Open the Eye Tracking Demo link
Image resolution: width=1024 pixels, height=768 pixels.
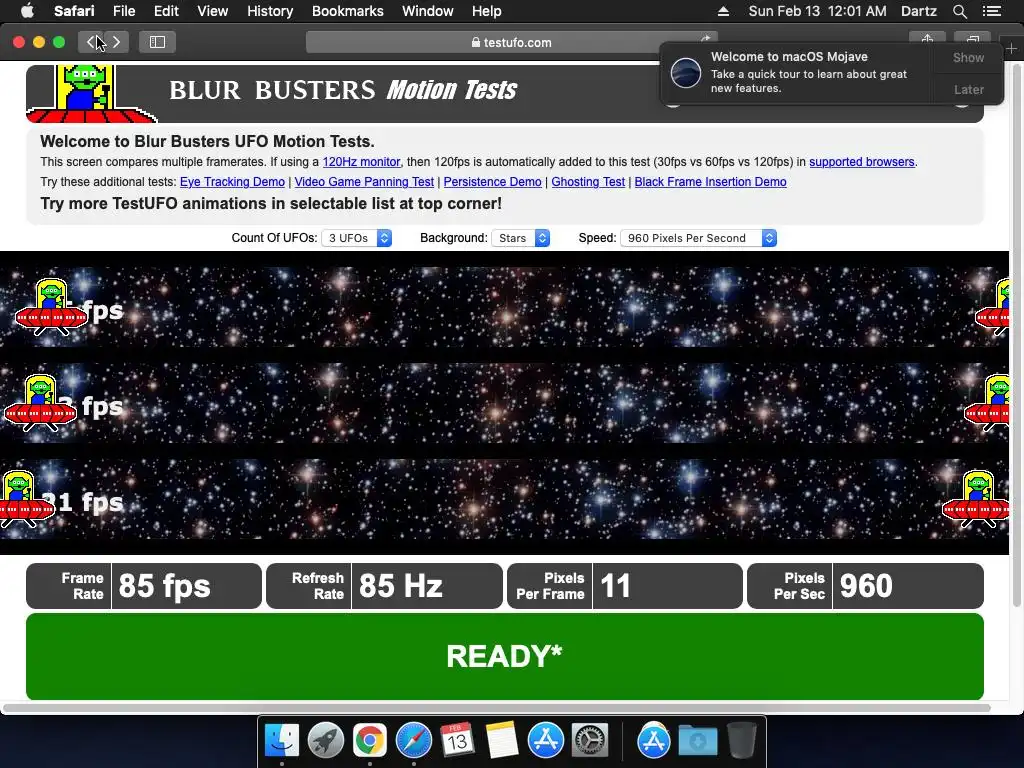tap(232, 182)
